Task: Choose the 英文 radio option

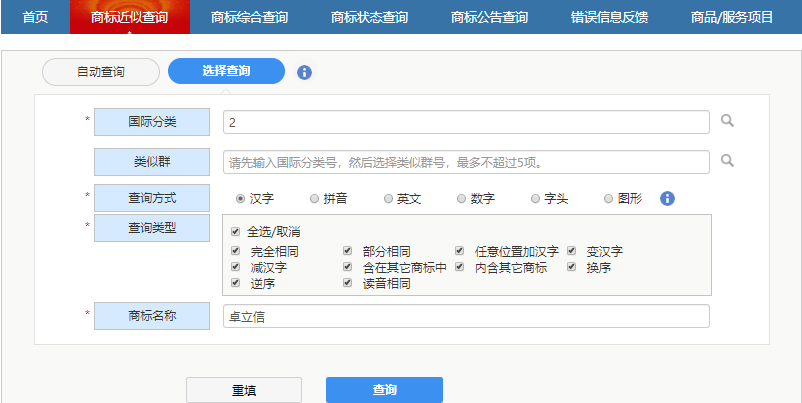Action: click(388, 199)
